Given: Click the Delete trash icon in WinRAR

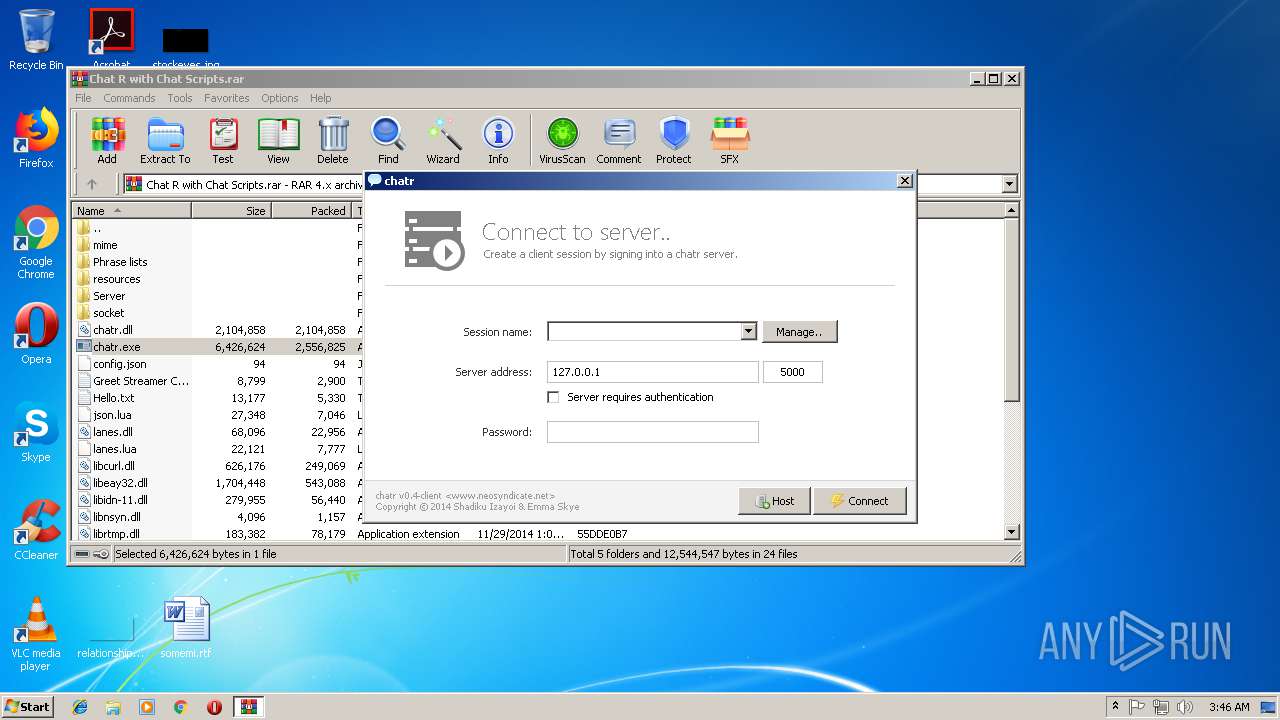Looking at the screenshot, I should (333, 141).
